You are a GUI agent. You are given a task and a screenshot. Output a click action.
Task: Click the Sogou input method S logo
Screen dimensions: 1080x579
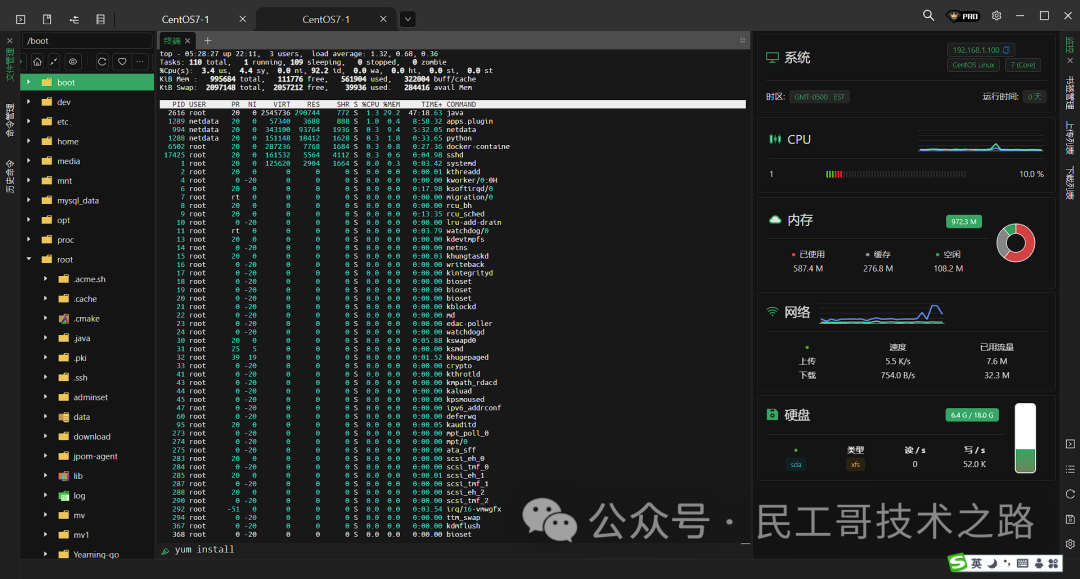(x=957, y=562)
